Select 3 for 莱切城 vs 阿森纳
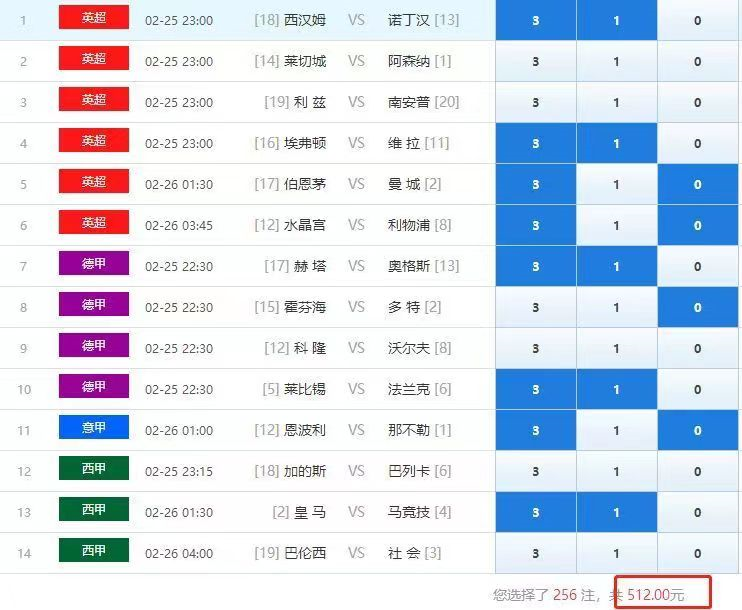742x610 pixels. (536, 62)
